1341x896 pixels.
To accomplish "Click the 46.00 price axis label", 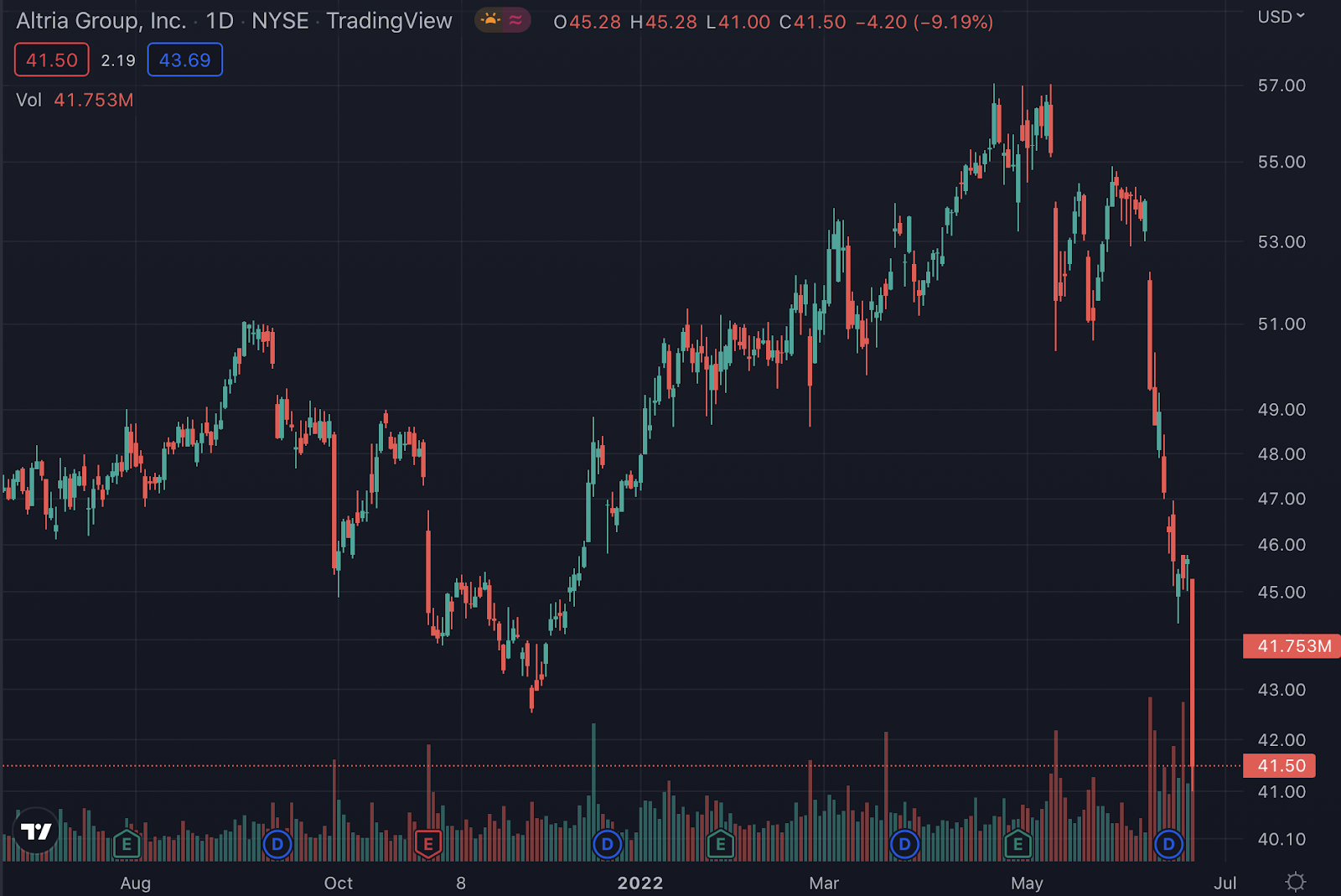I will point(1281,545).
